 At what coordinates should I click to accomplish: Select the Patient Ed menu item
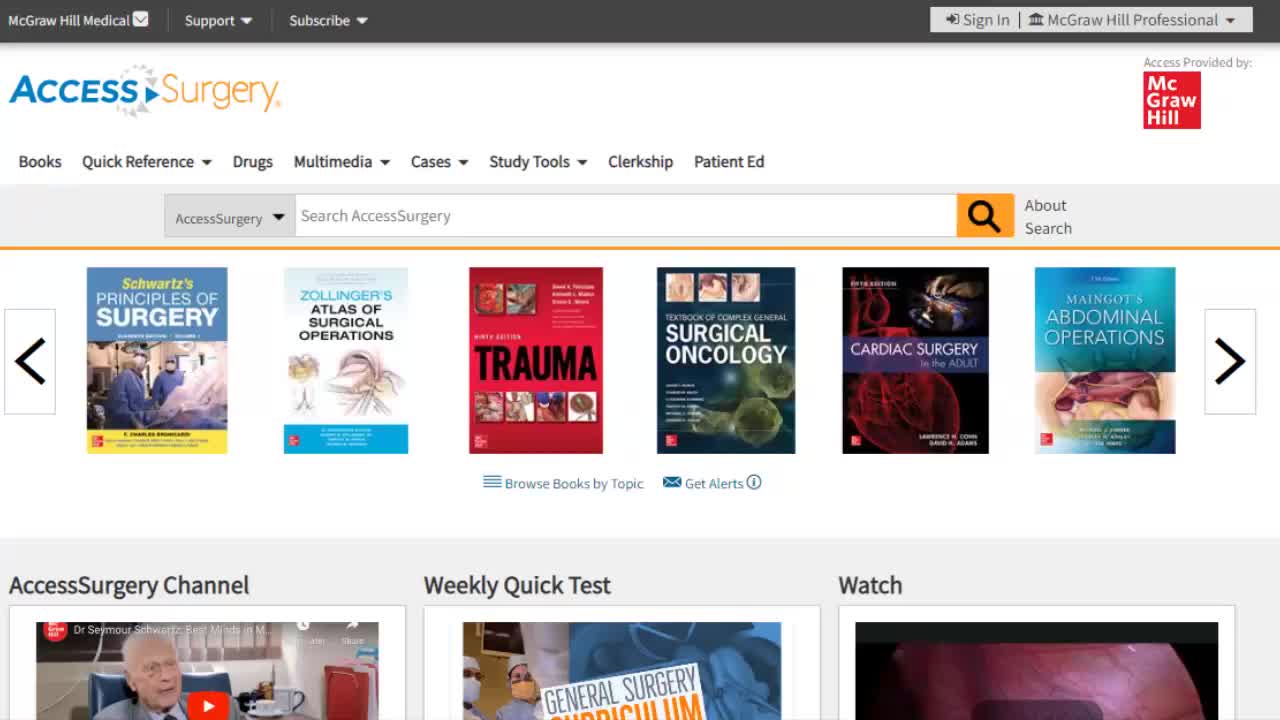click(x=729, y=161)
